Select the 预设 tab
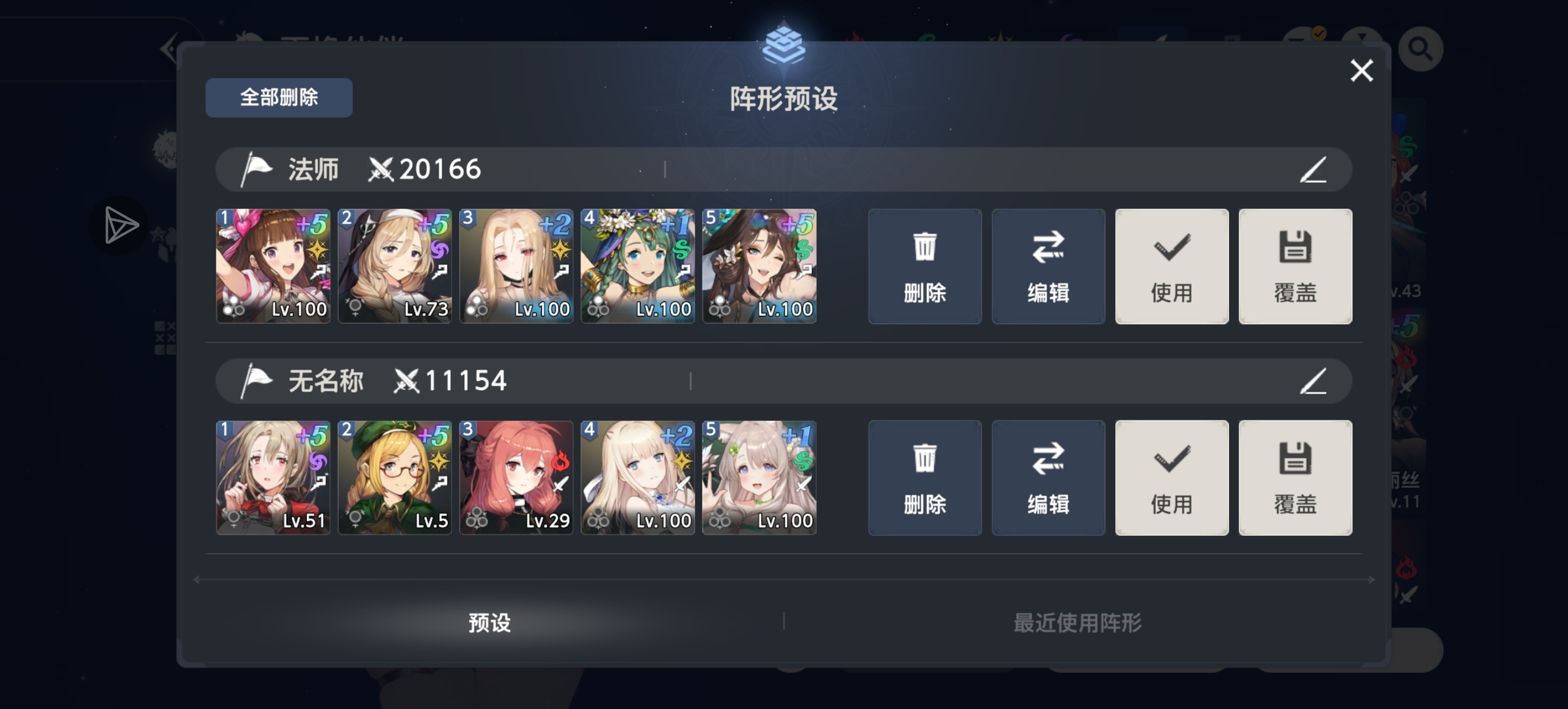1568x709 pixels. [489, 623]
